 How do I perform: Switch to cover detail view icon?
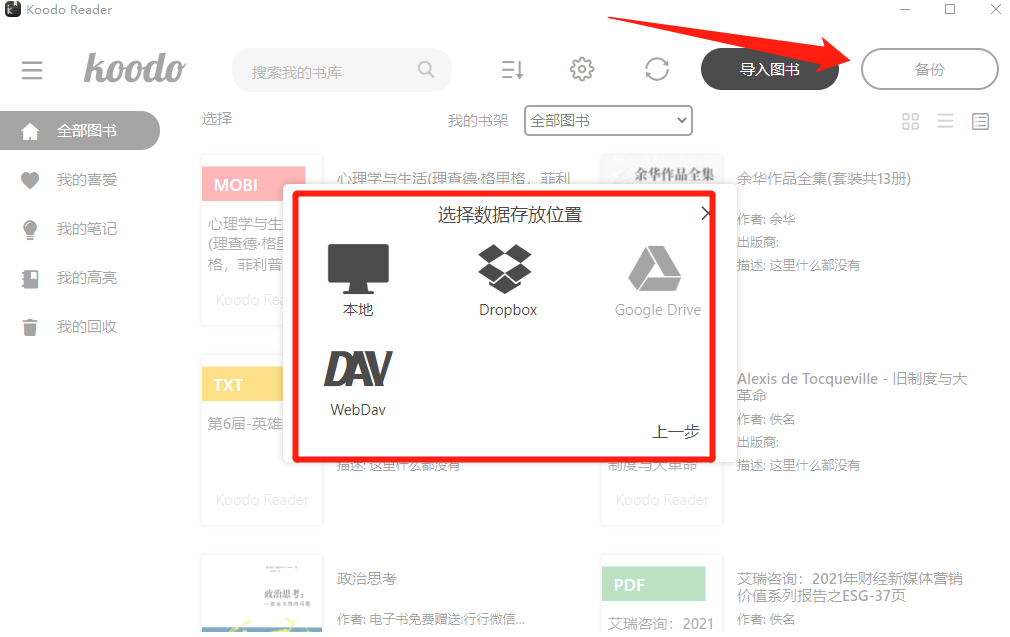pyautogui.click(x=980, y=121)
